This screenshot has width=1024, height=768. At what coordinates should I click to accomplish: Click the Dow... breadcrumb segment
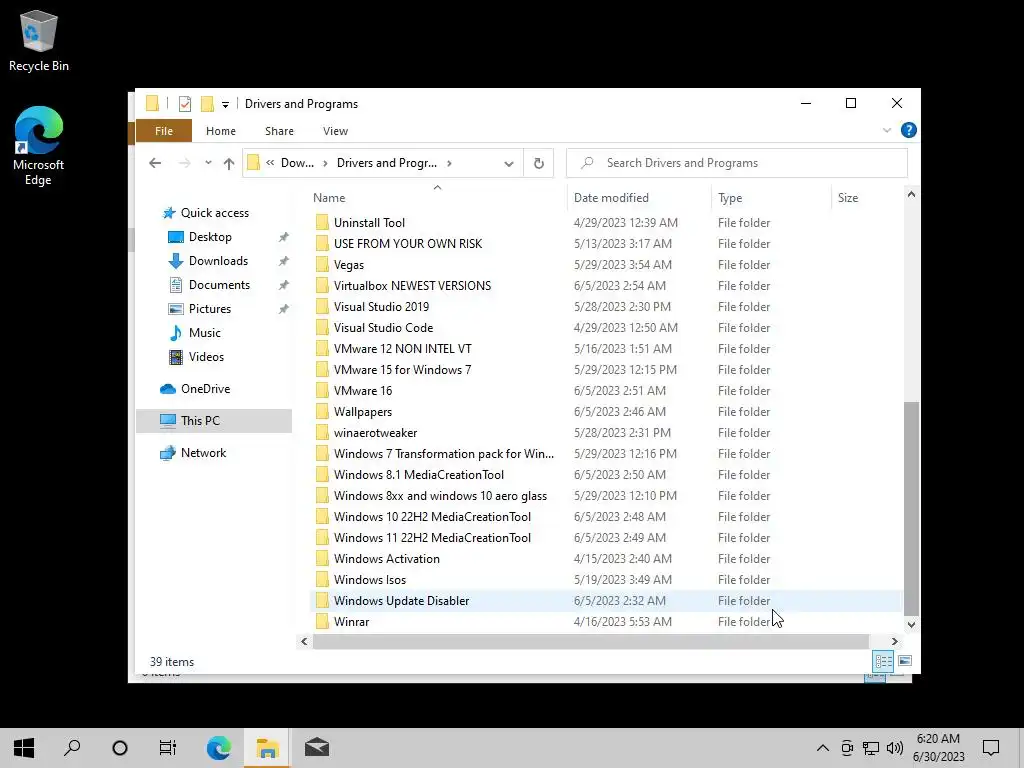point(297,163)
